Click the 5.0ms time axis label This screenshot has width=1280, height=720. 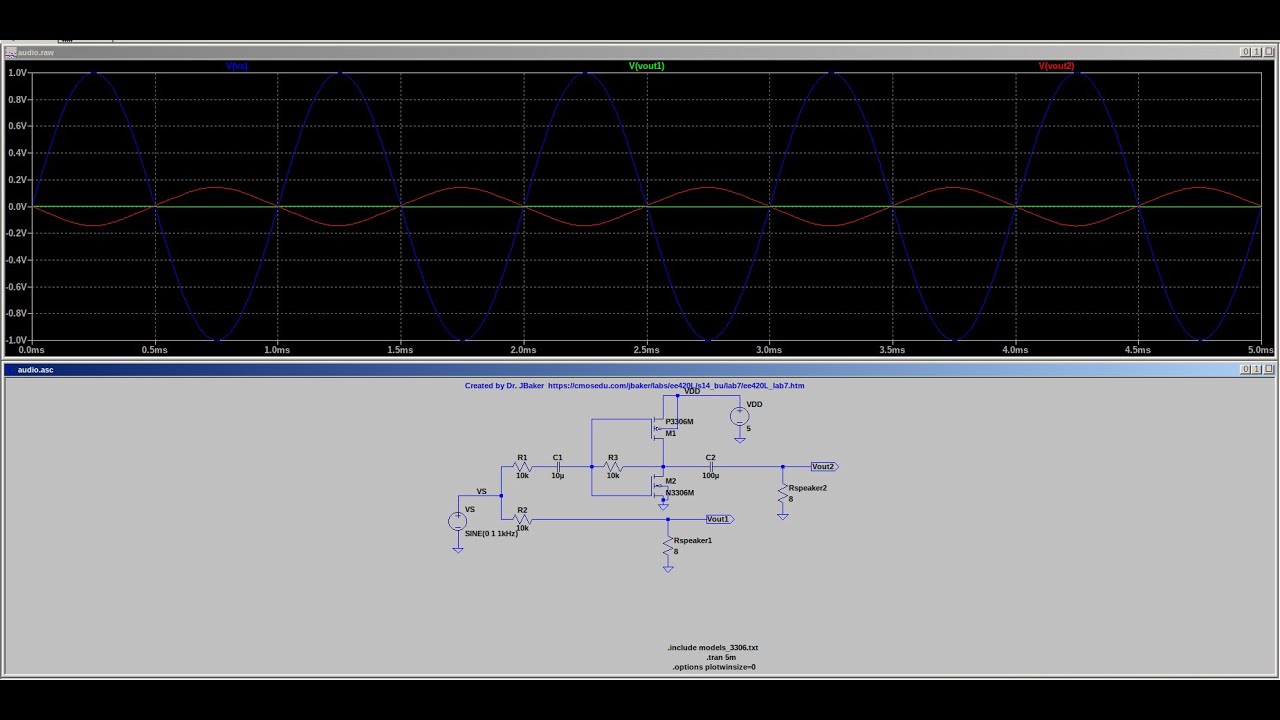[x=1261, y=350]
